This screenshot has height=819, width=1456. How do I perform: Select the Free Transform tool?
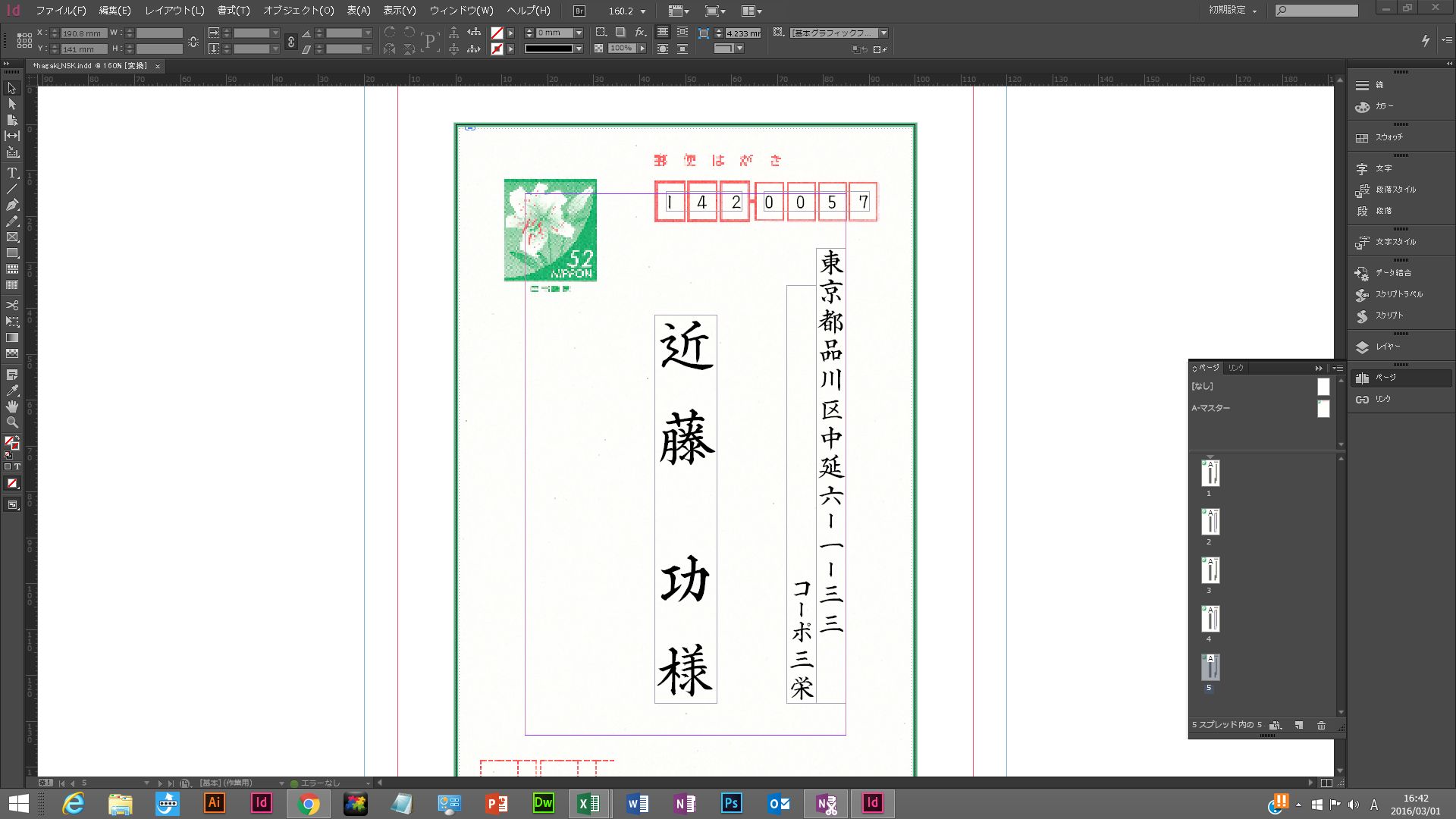coord(12,322)
